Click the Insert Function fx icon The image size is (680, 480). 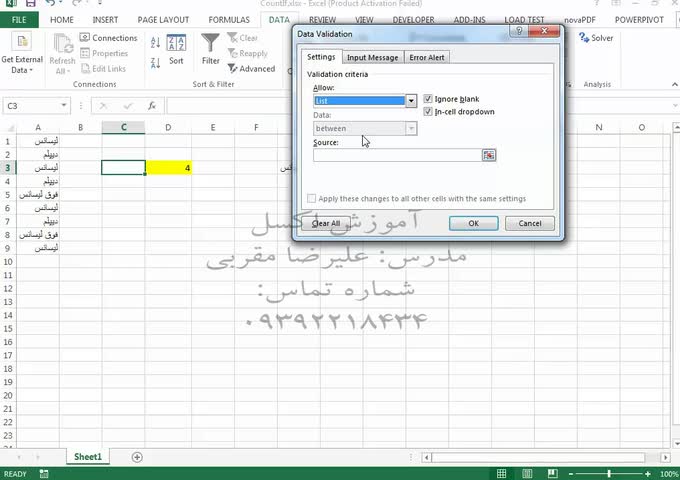[152, 106]
